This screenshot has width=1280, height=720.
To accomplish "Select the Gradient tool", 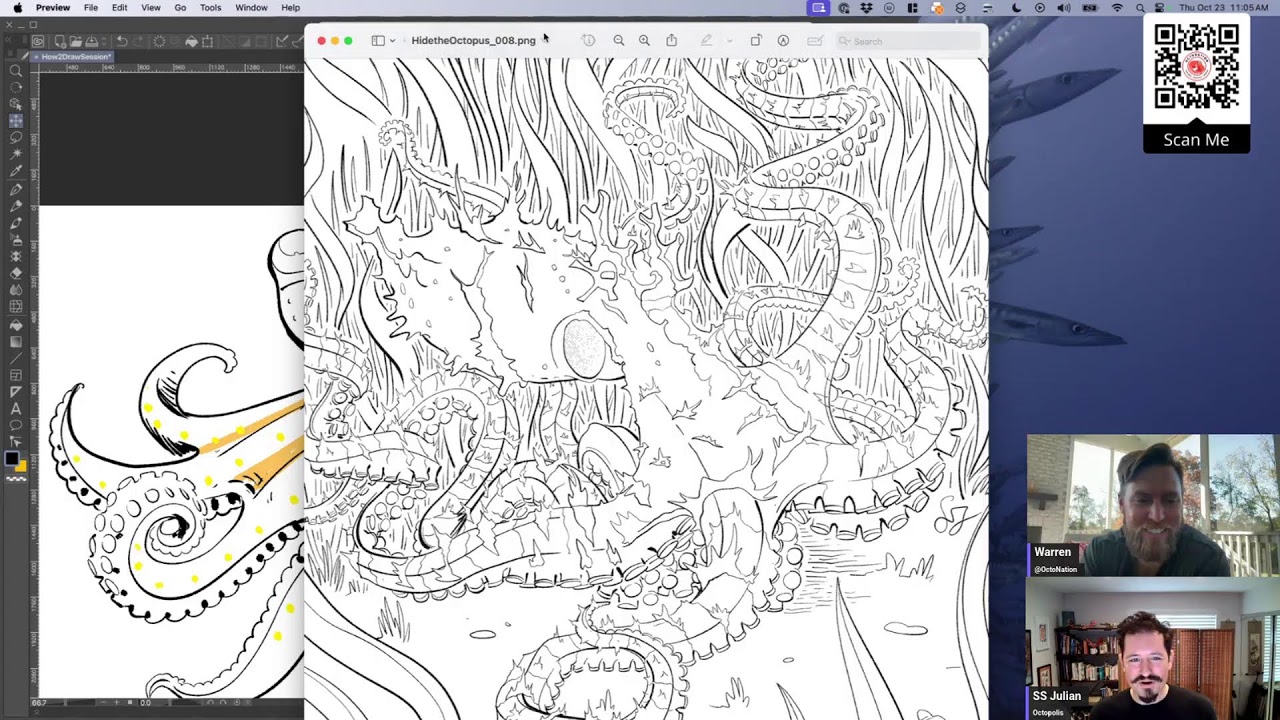I will [16, 341].
